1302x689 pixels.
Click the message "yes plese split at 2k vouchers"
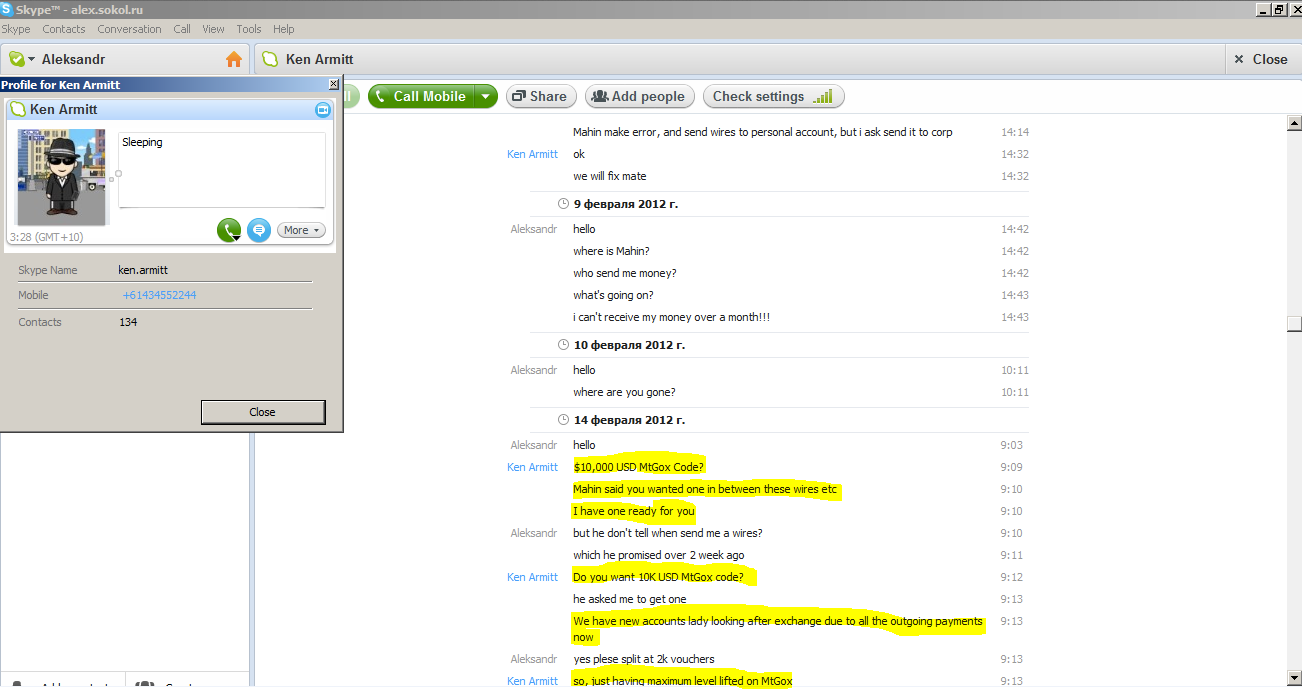coord(644,659)
